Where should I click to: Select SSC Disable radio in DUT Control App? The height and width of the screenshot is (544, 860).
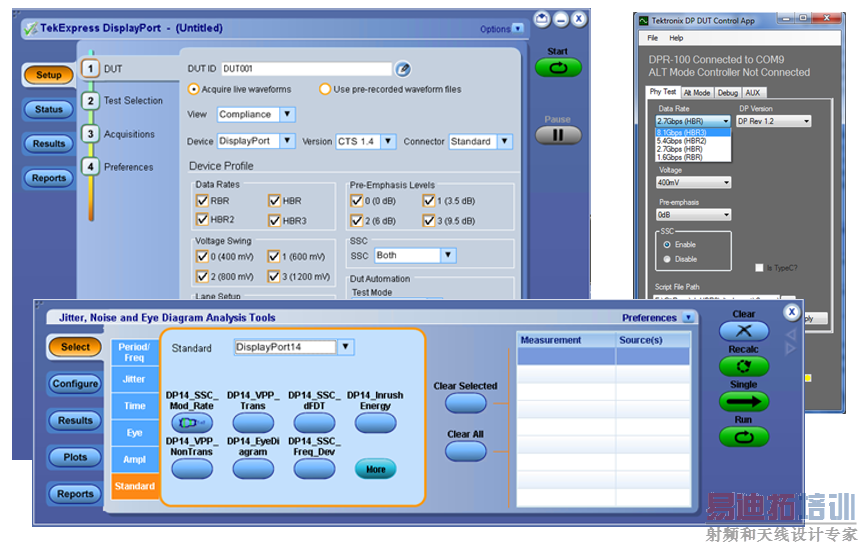667,259
